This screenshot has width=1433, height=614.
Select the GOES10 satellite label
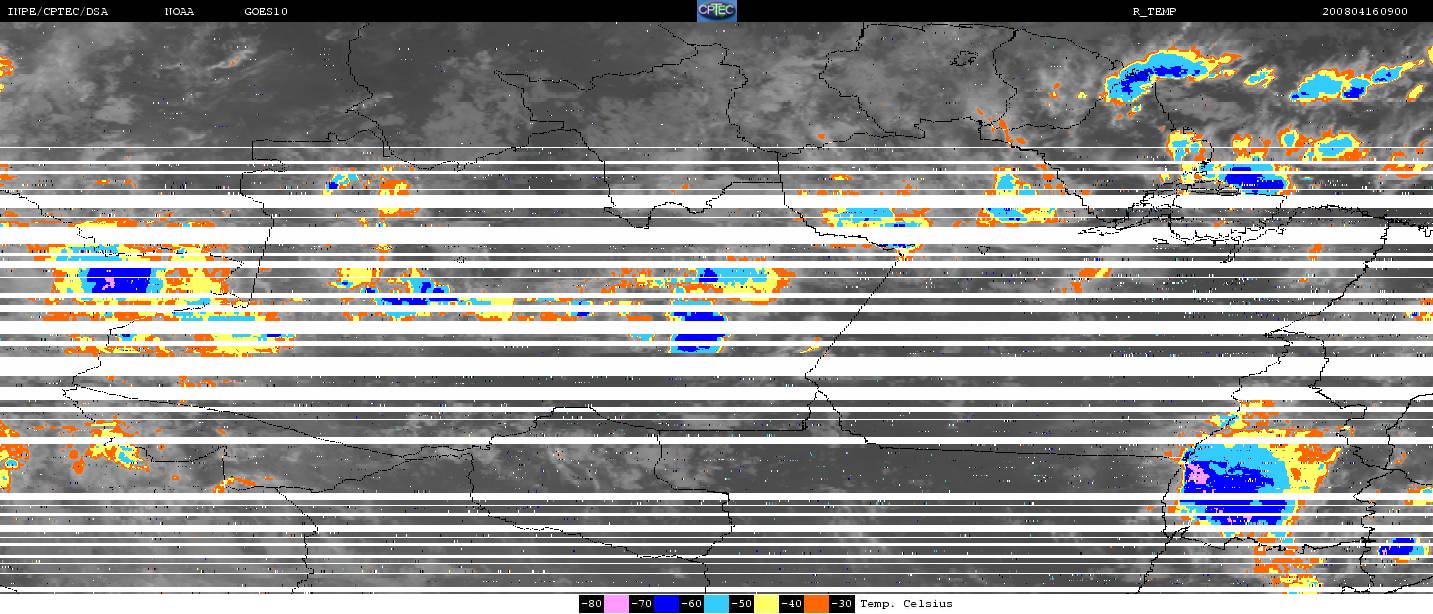[x=266, y=12]
